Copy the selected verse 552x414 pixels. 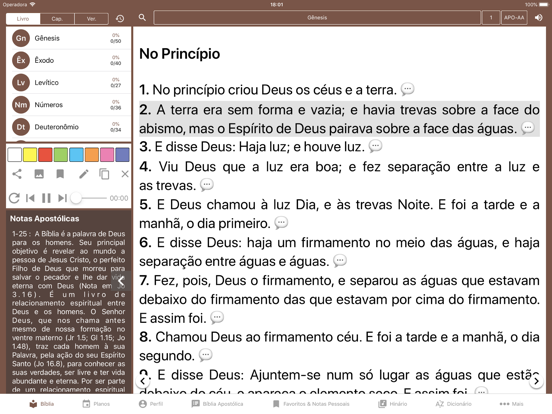tap(104, 174)
